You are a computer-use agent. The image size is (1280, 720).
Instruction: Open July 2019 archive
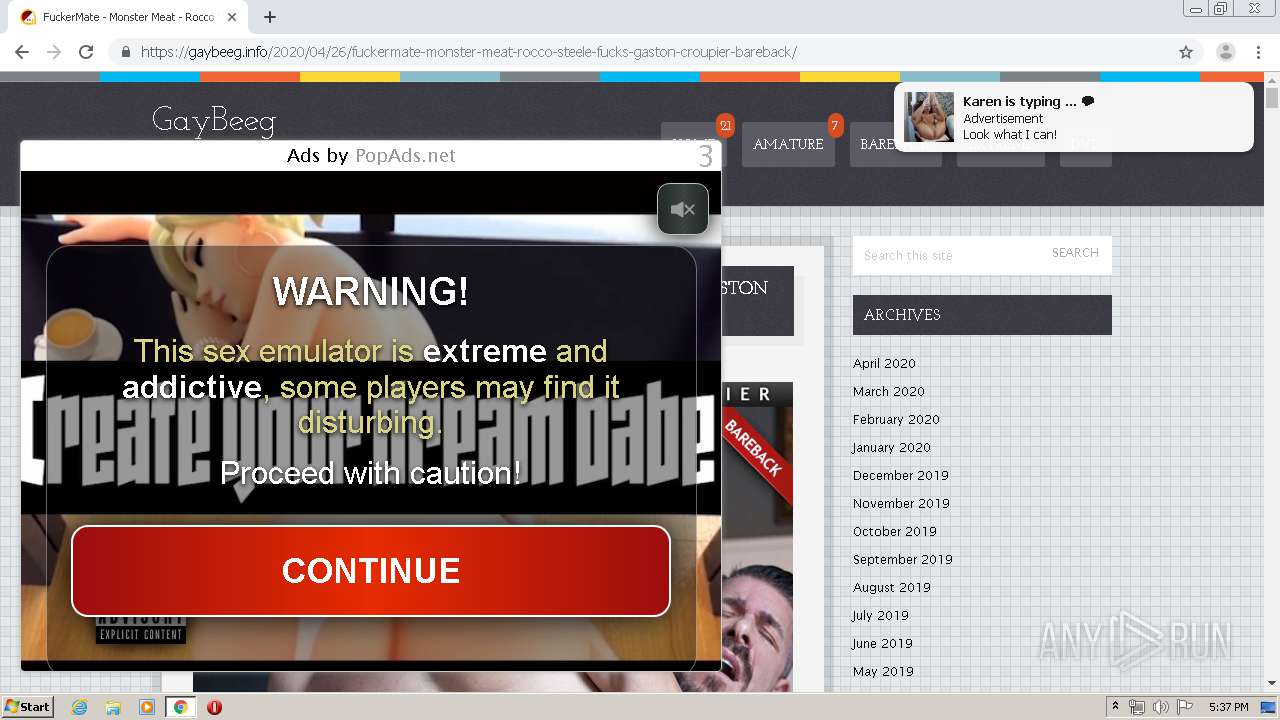pos(881,615)
